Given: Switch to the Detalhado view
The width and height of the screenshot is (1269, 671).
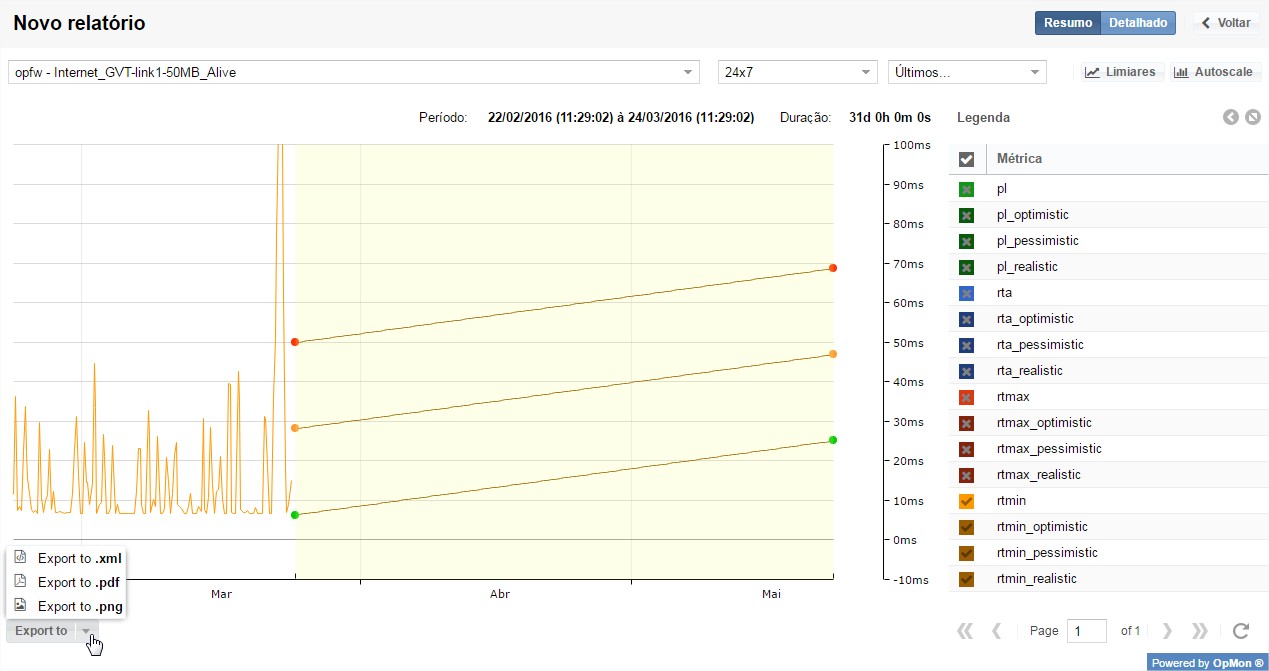Looking at the screenshot, I should (1138, 23).
